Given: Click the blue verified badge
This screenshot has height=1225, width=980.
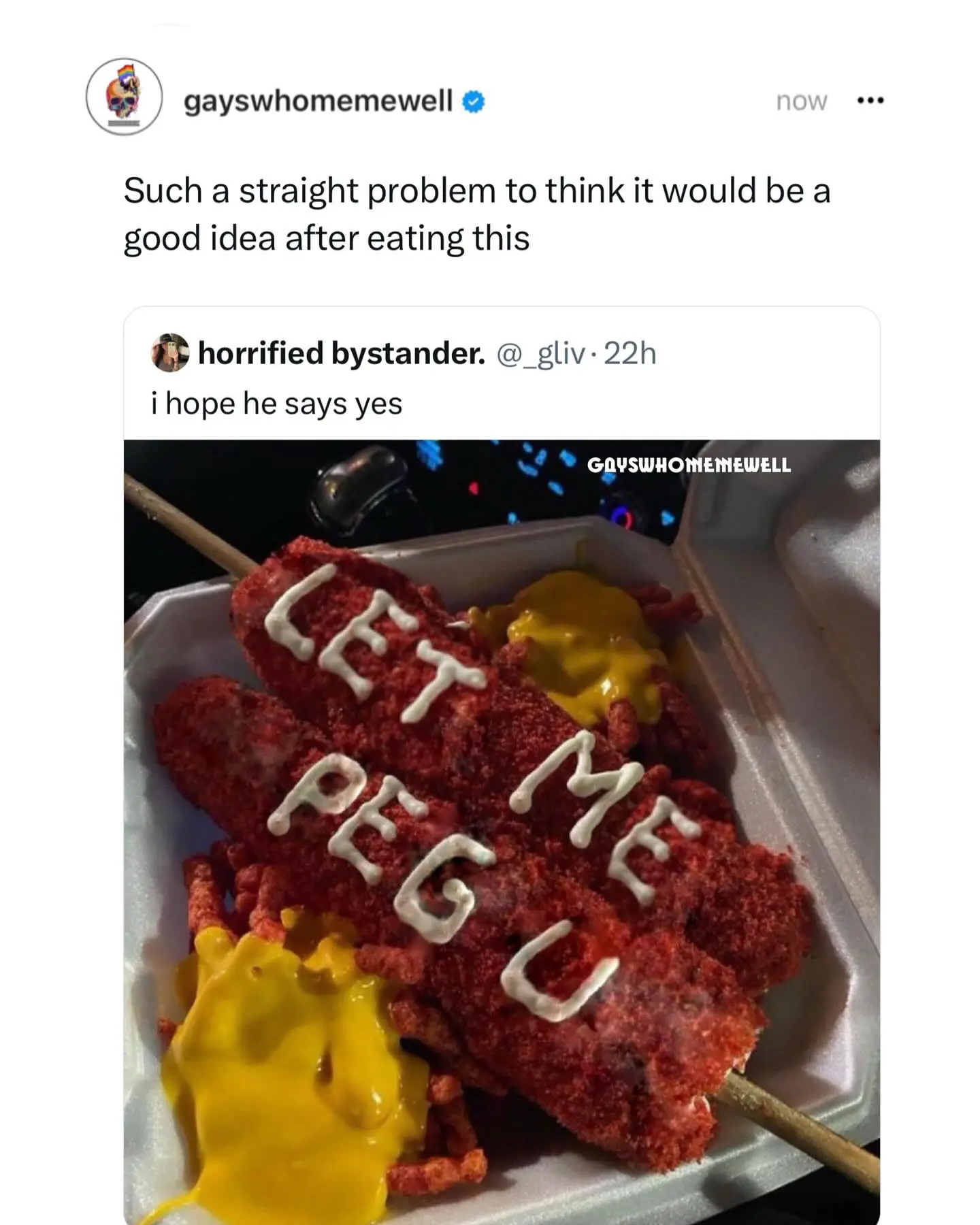Looking at the screenshot, I should (474, 101).
